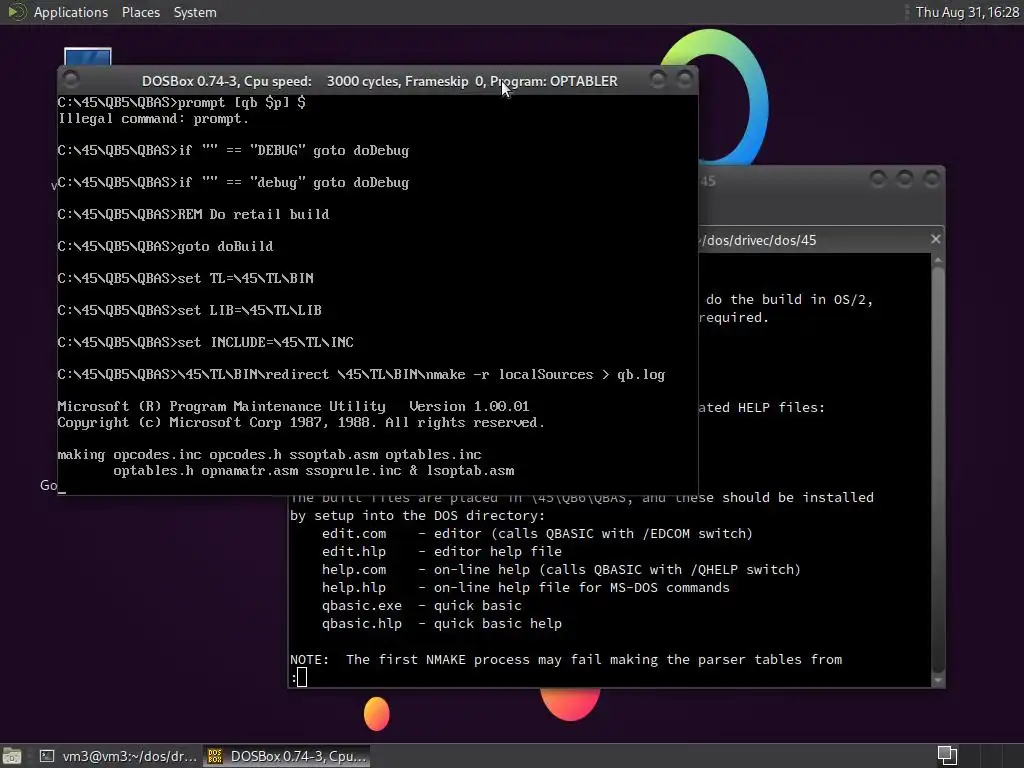The image size is (1024, 768).
Task: Click 'Illegal command: prompt.' line in DOSBox
Action: coord(153,119)
